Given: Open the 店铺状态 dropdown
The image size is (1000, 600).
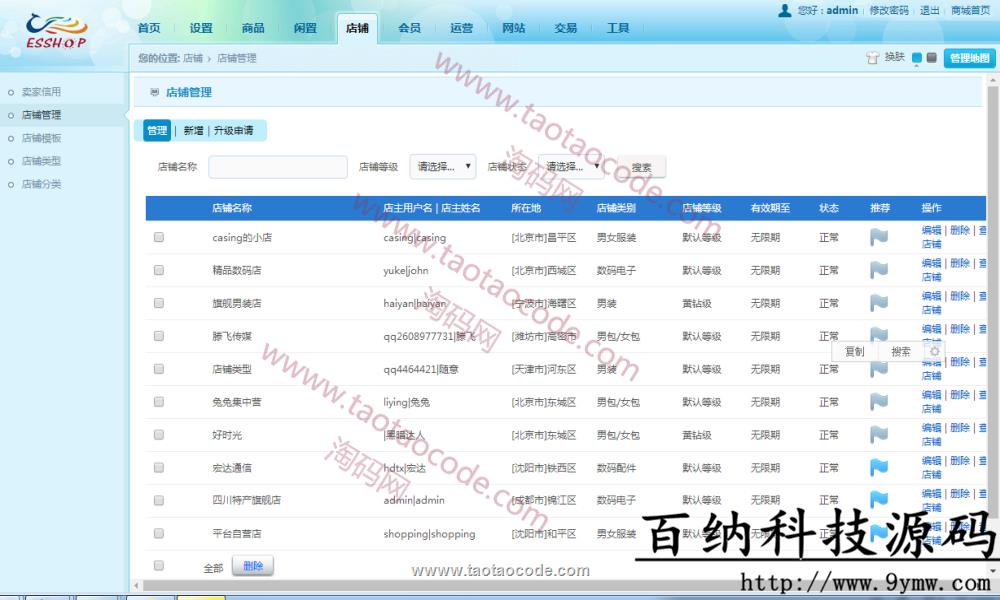Looking at the screenshot, I should pyautogui.click(x=572, y=166).
